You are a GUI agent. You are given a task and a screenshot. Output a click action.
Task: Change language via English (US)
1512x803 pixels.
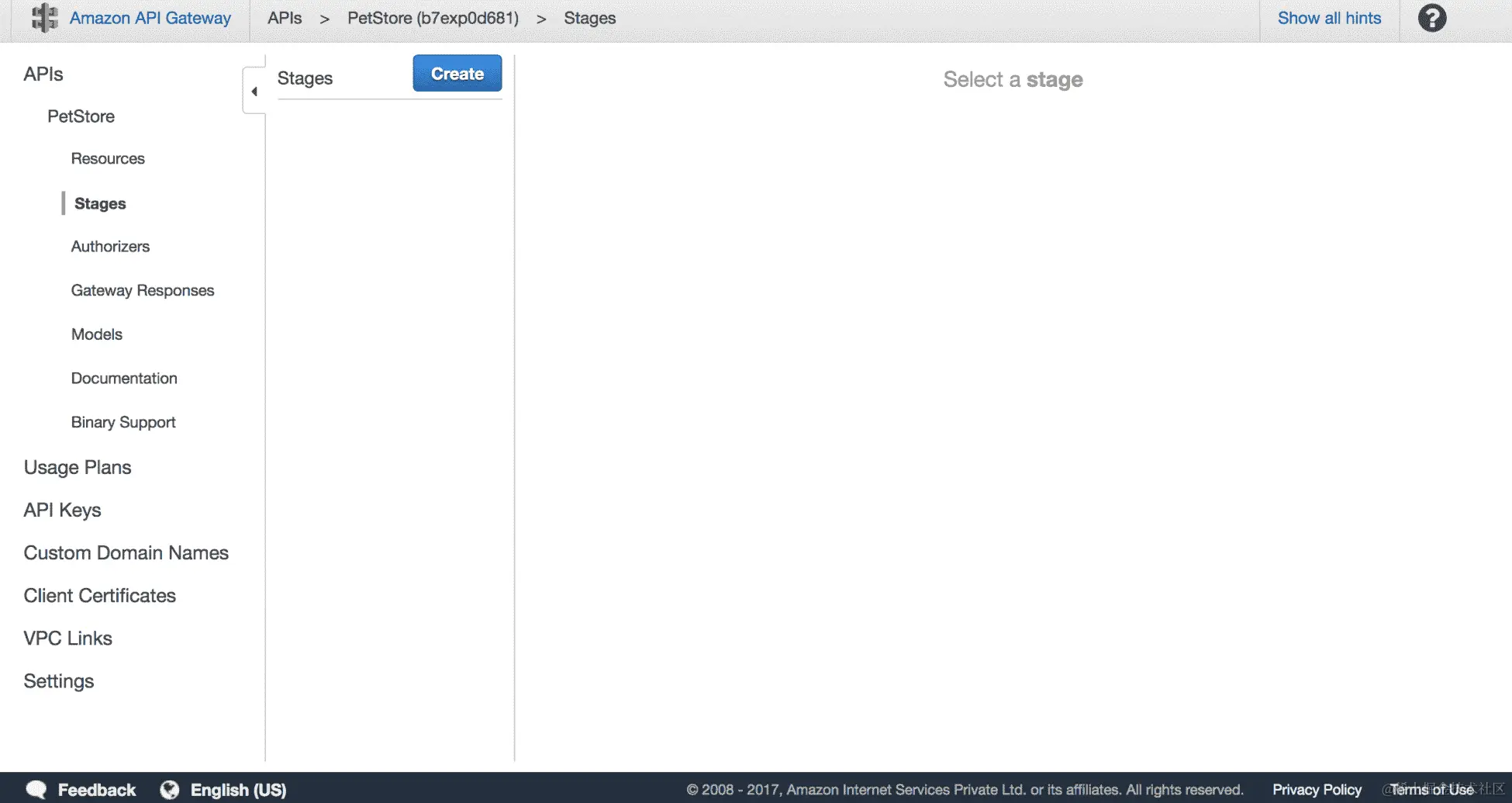[x=239, y=790]
